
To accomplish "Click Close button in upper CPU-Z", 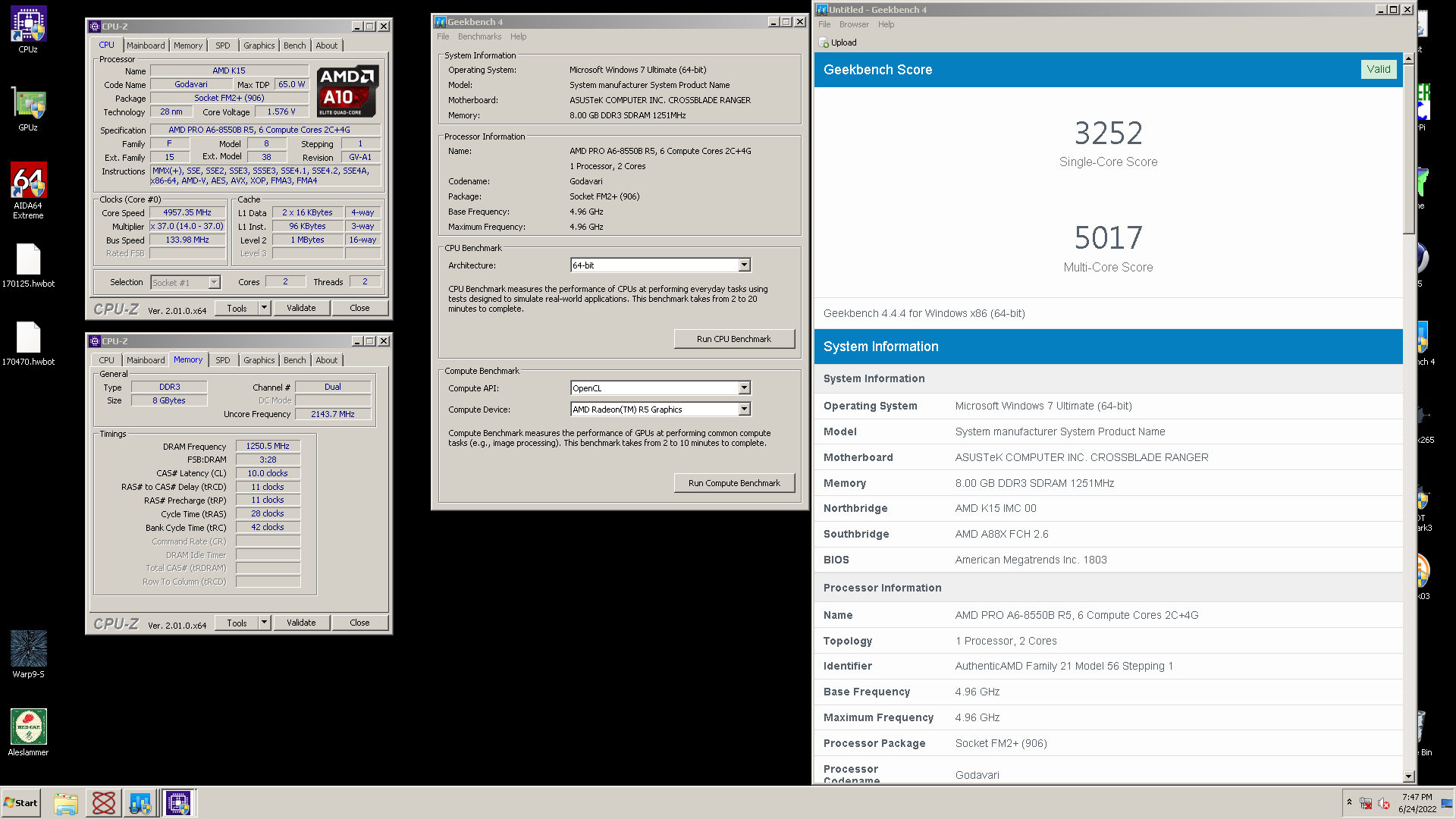I will click(359, 308).
